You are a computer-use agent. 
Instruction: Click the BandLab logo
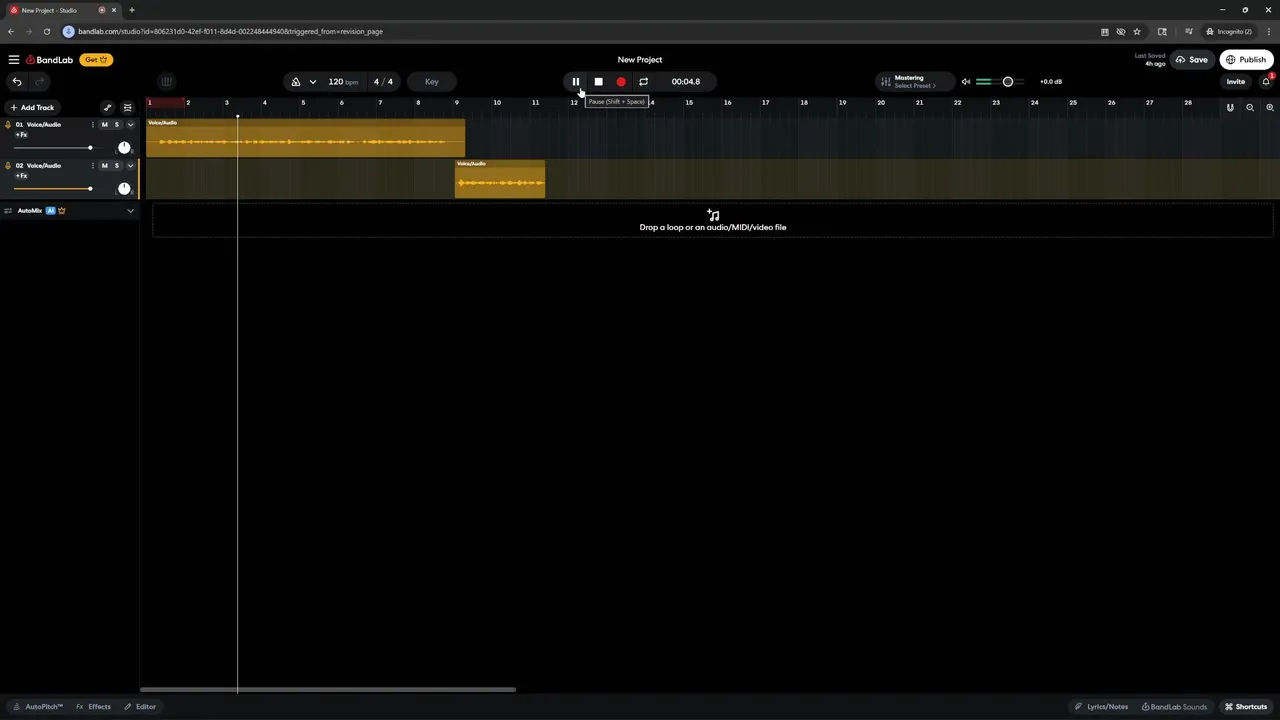click(50, 60)
